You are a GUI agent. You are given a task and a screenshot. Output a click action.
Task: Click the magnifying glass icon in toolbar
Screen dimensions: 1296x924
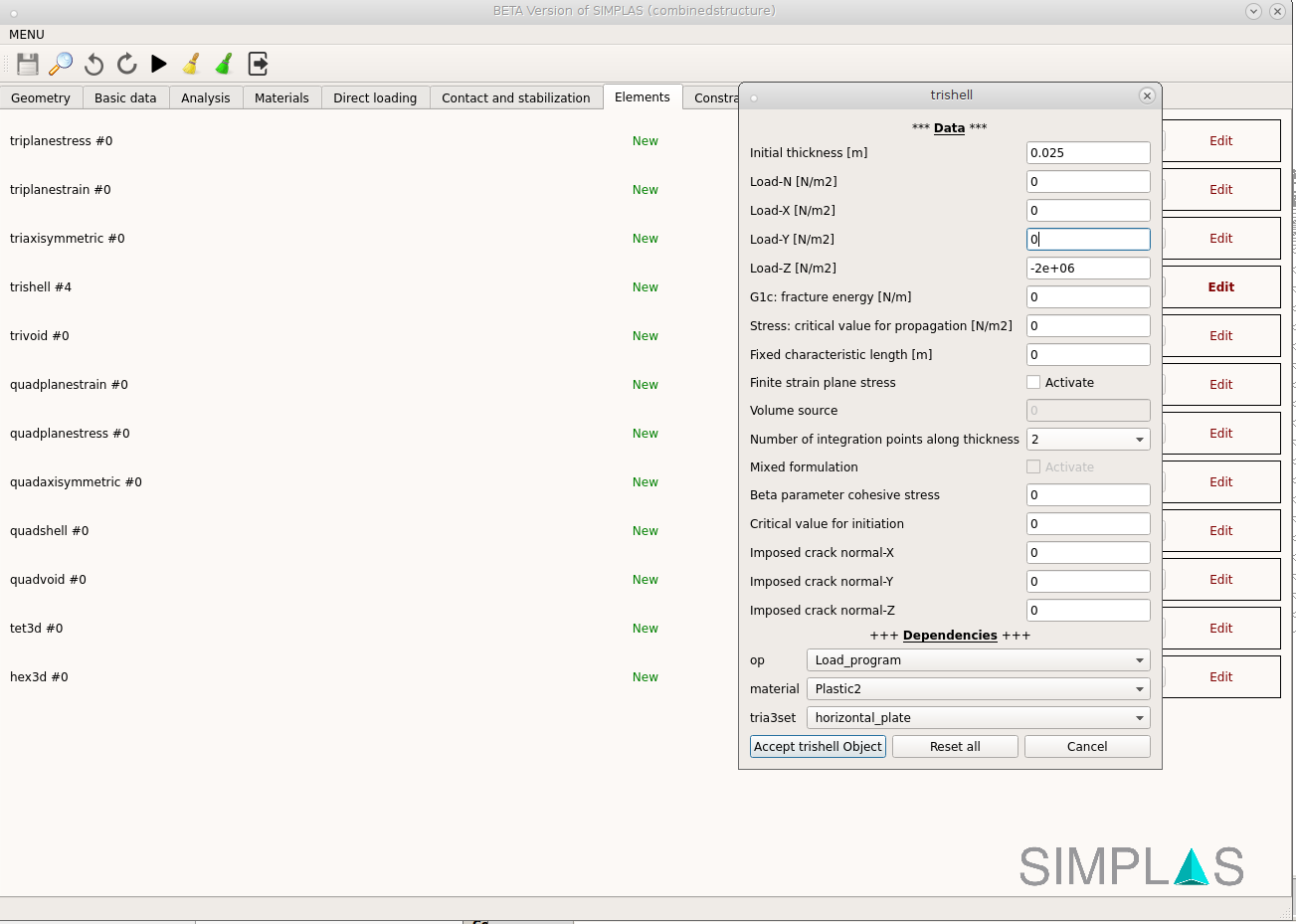(x=61, y=64)
